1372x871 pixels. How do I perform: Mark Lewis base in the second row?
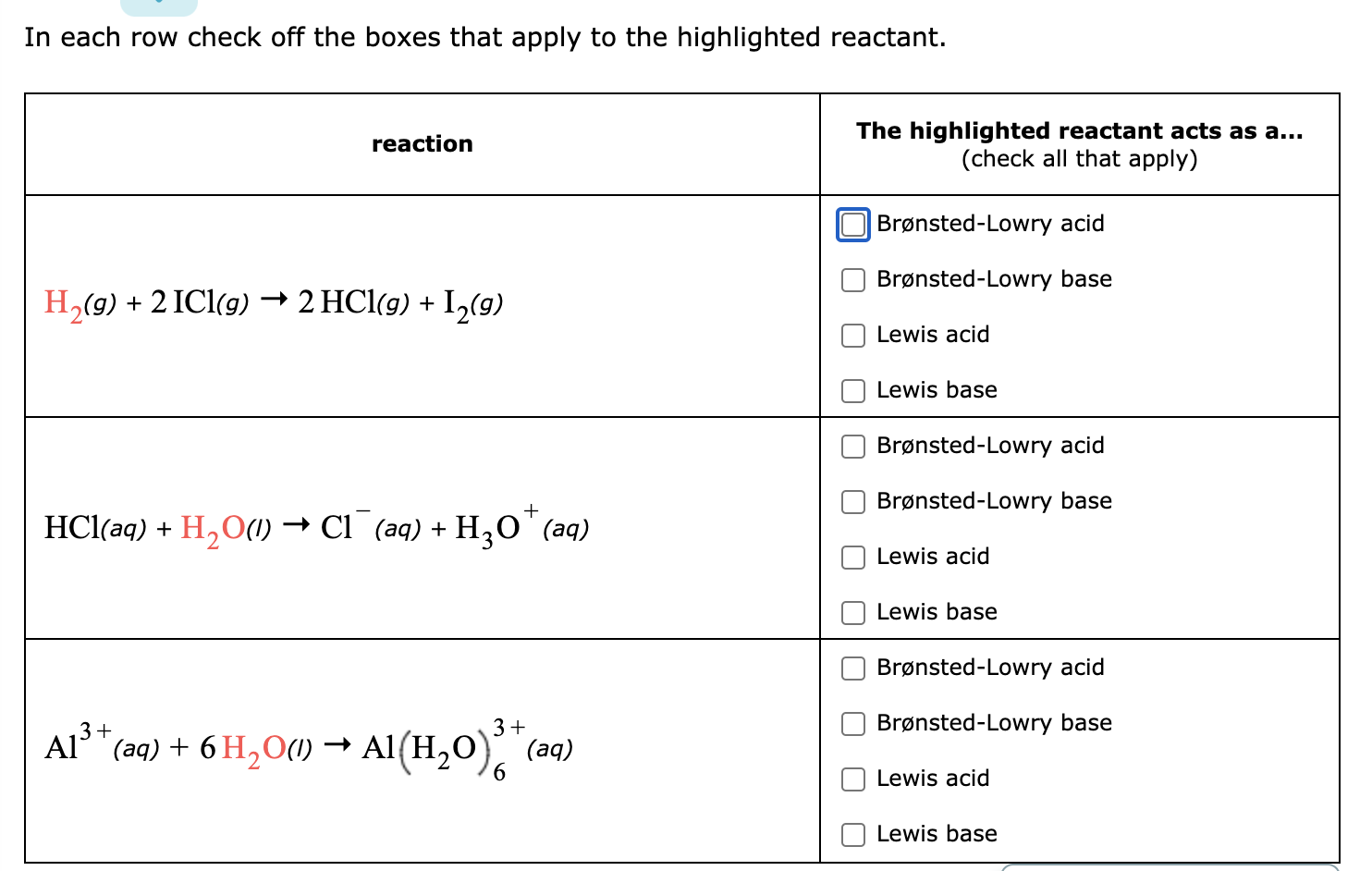(852, 611)
